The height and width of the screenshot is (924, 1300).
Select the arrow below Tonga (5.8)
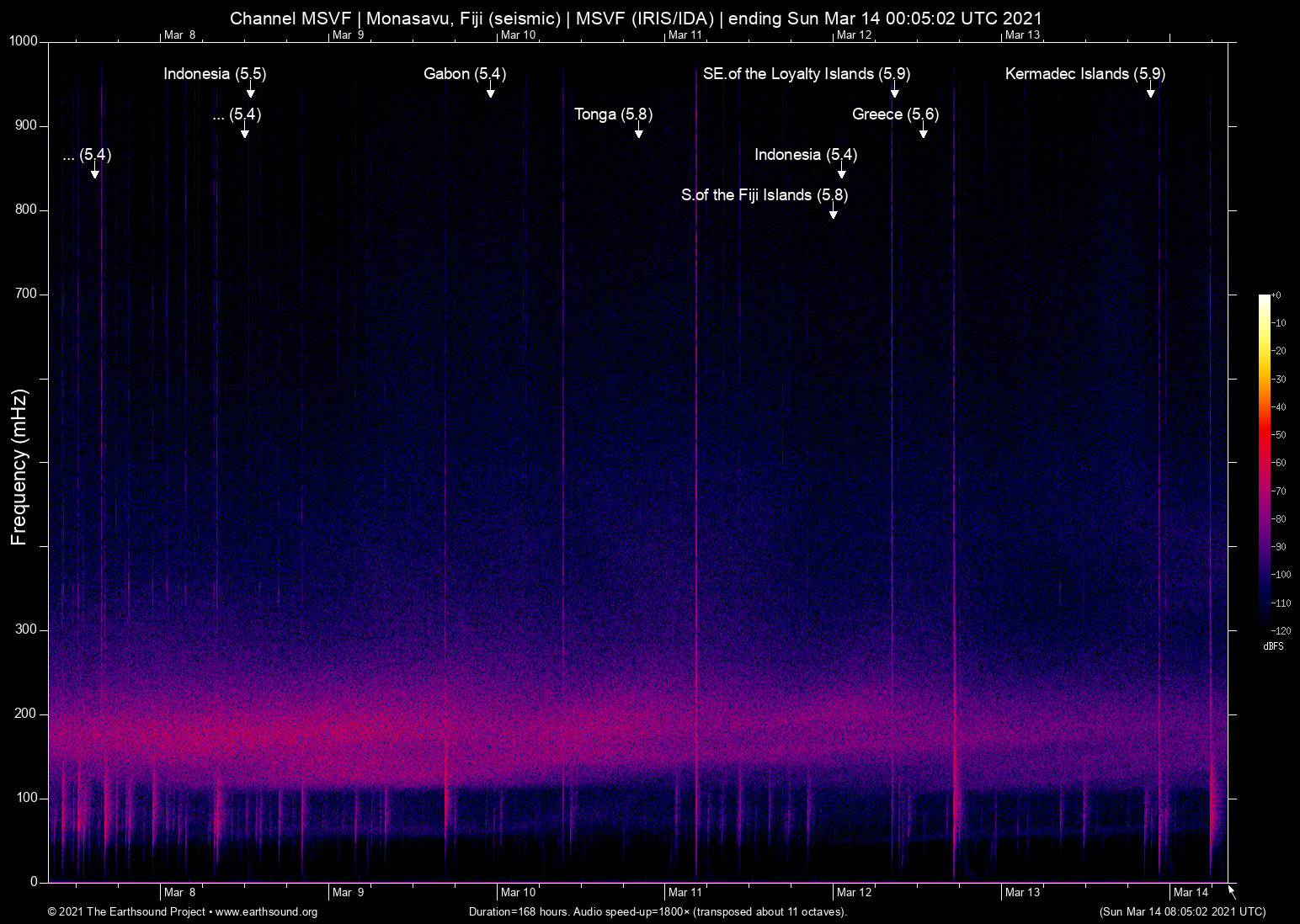pyautogui.click(x=639, y=132)
